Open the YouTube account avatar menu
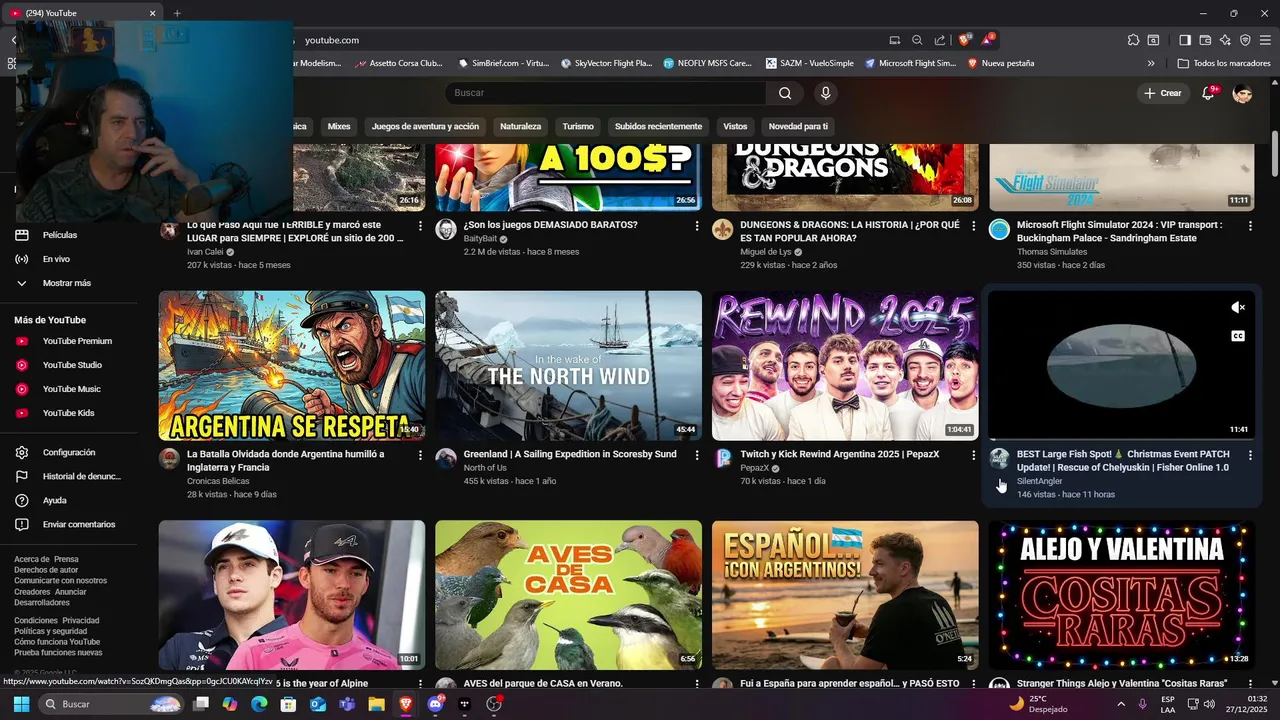This screenshot has height=720, width=1280. pos(1243,93)
